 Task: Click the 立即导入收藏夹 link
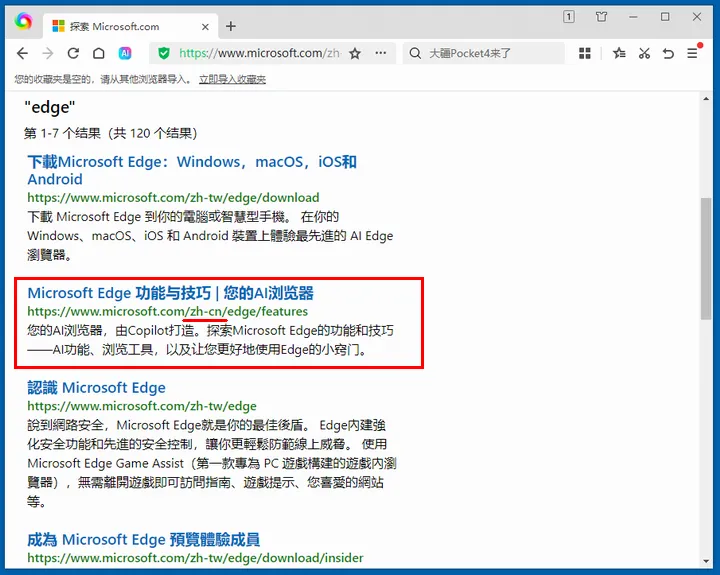[232, 79]
